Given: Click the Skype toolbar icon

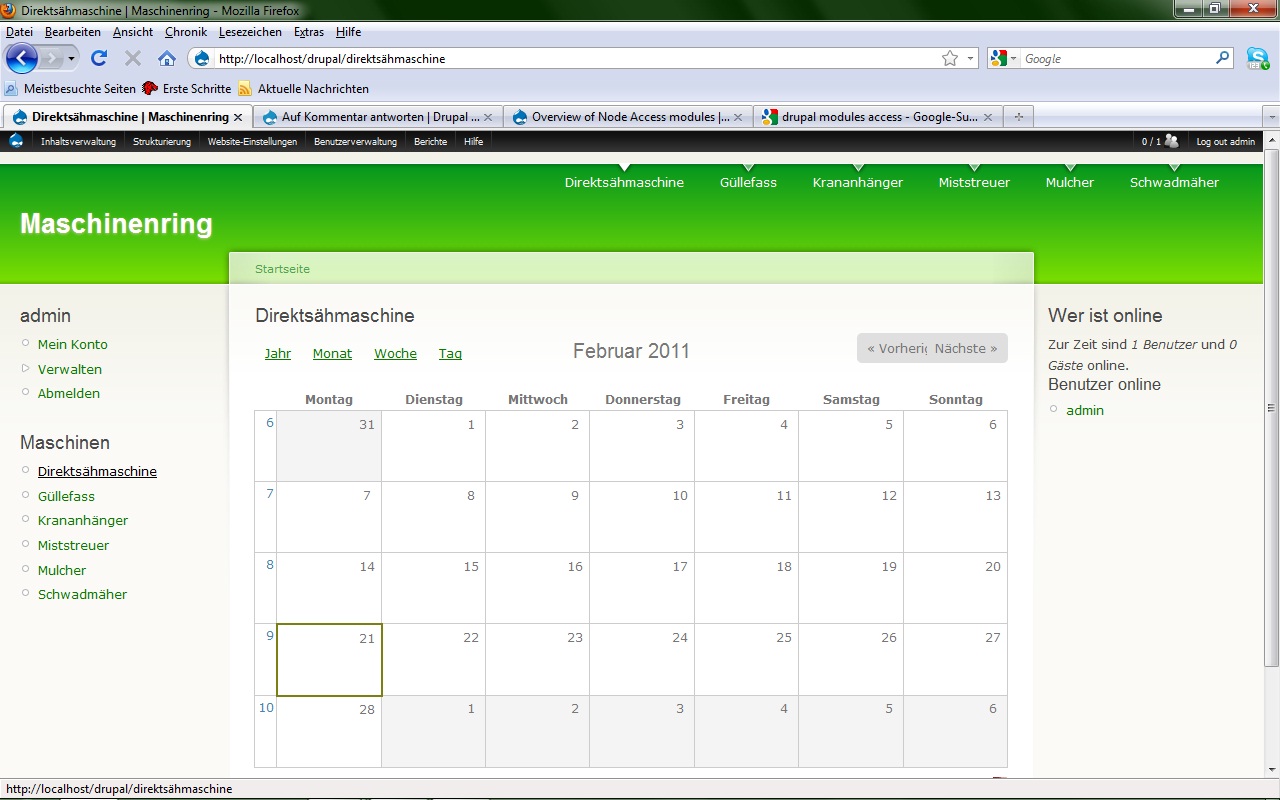Looking at the screenshot, I should tap(1257, 58).
